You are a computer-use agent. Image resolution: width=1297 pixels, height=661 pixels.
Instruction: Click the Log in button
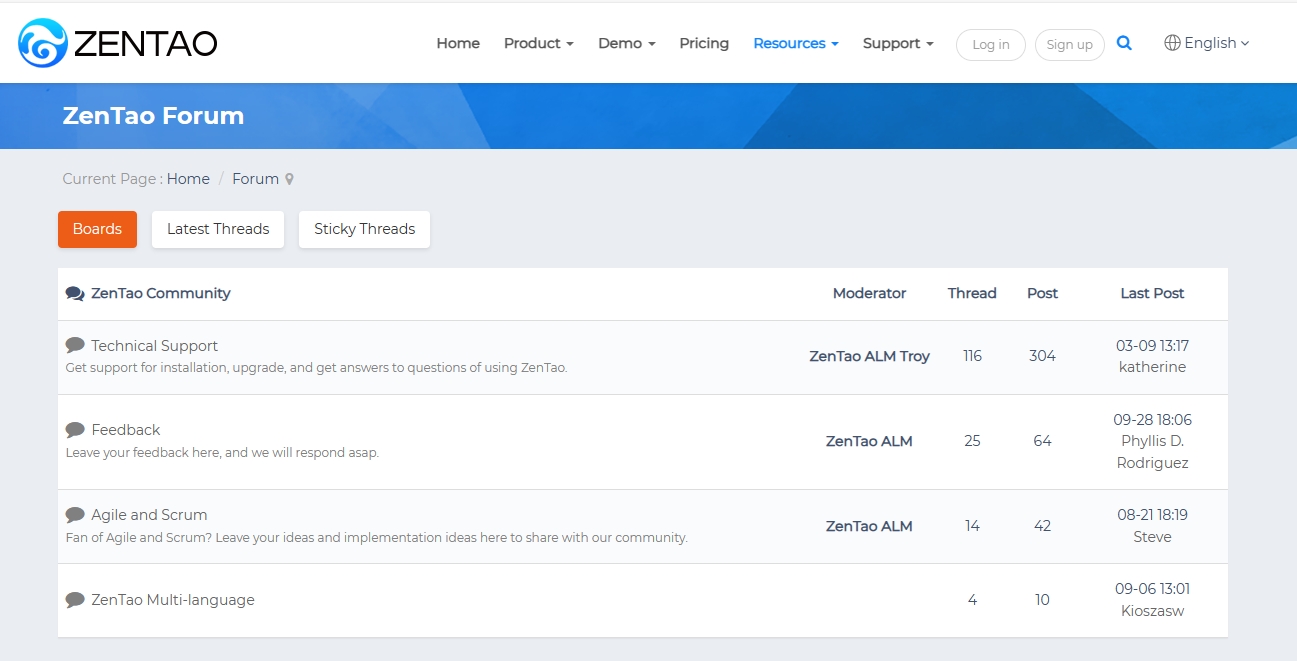pyautogui.click(x=991, y=44)
